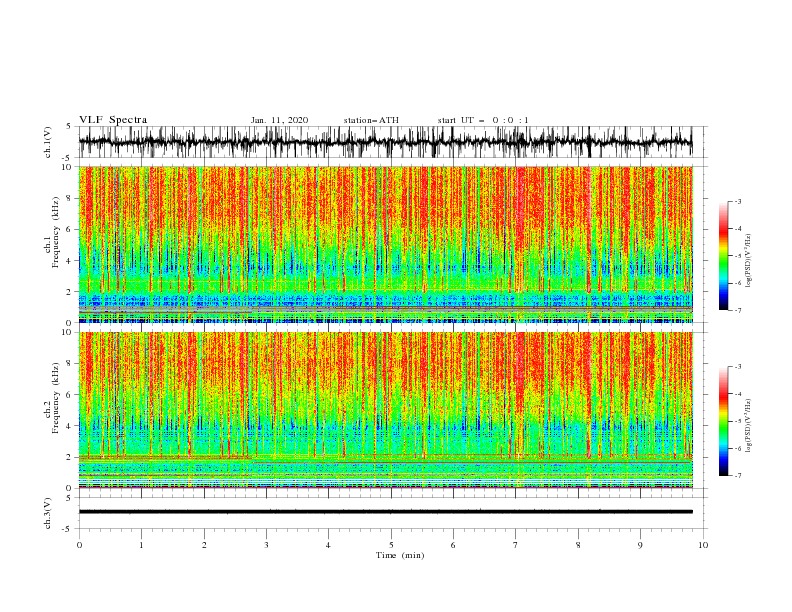Click the "2" kHz tick of ch.1 frequency axis

69,292
